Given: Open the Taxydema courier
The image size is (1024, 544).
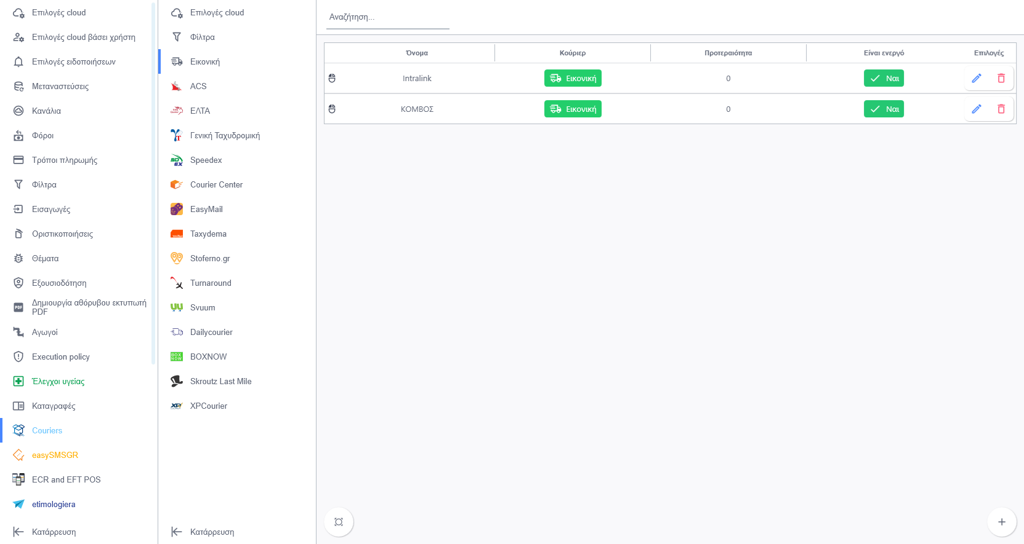Looking at the screenshot, I should click(x=208, y=234).
